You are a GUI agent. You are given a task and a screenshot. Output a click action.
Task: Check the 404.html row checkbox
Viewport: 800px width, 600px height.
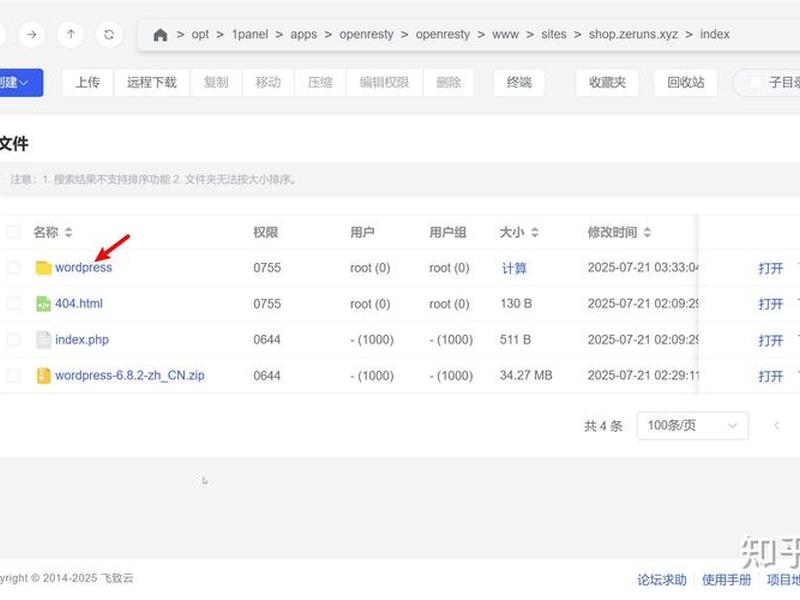[x=13, y=304]
